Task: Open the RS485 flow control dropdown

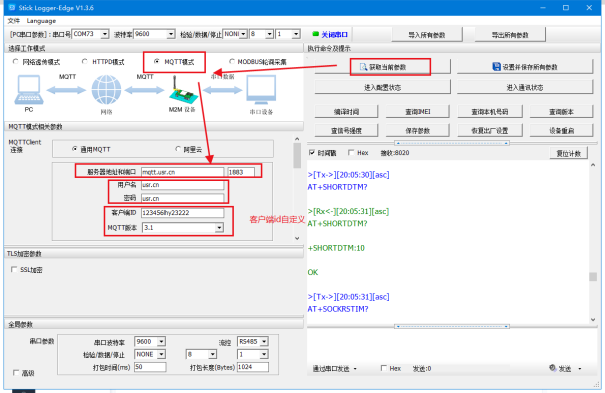Action: coord(264,341)
